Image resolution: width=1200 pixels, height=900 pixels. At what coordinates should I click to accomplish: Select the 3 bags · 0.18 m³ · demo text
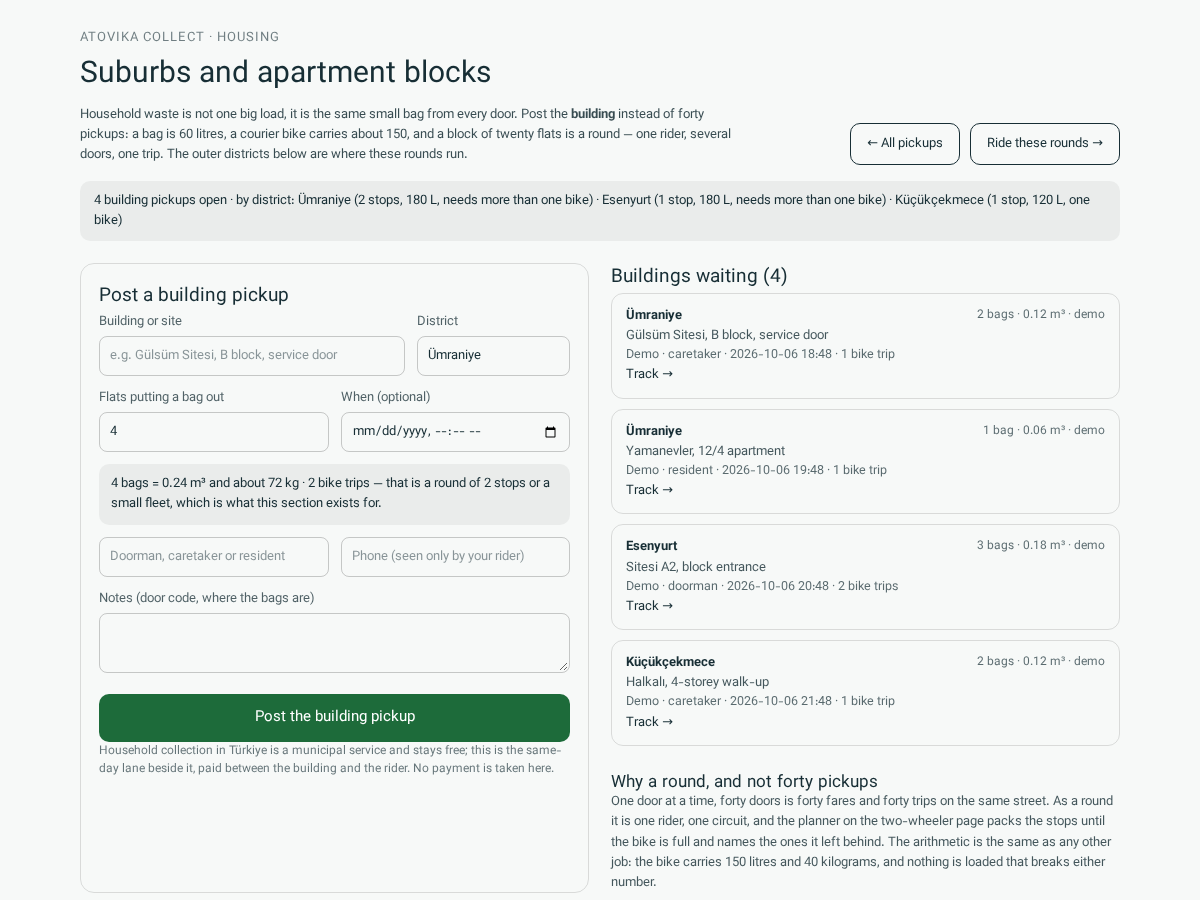point(1041,545)
